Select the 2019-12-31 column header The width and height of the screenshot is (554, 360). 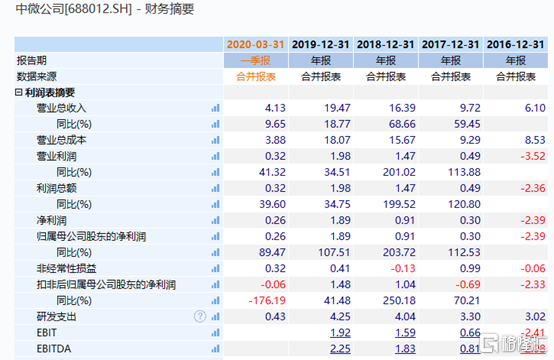[x=321, y=45]
